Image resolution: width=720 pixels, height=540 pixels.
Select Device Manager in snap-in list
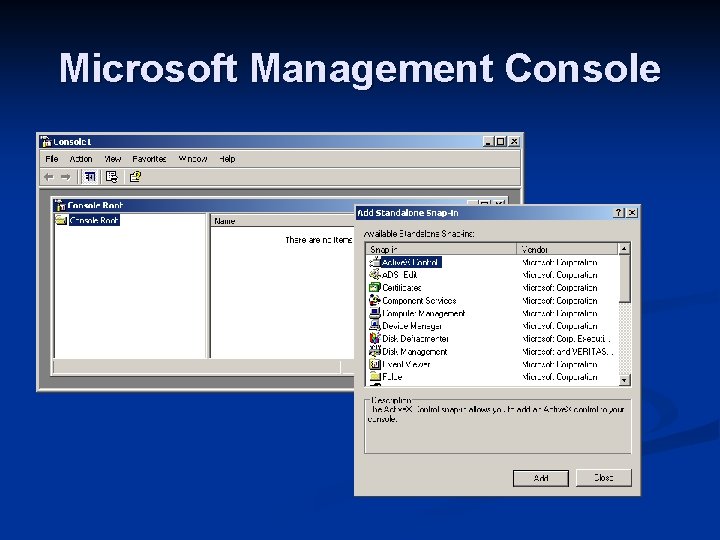coord(412,326)
